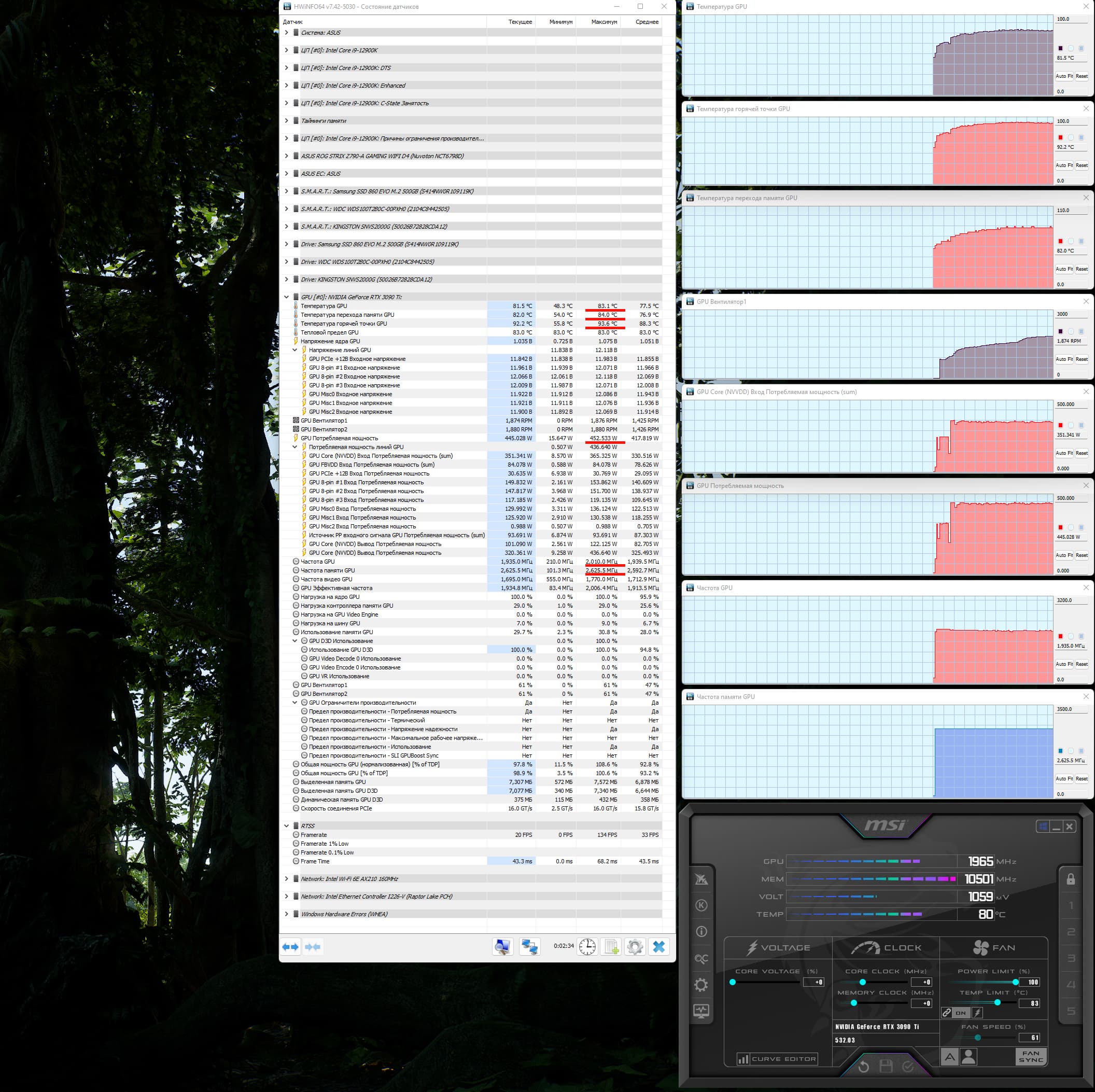Image resolution: width=1095 pixels, height=1092 pixels.
Task: Click the Afterburner save profile icon
Action: click(886, 1067)
